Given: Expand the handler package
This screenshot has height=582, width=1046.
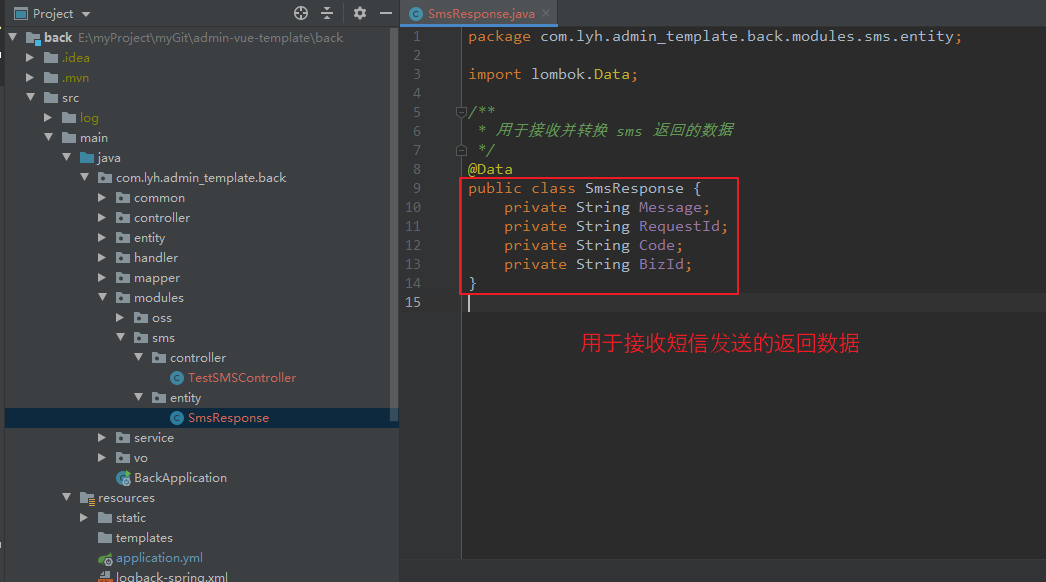Looking at the screenshot, I should pyautogui.click(x=102, y=258).
